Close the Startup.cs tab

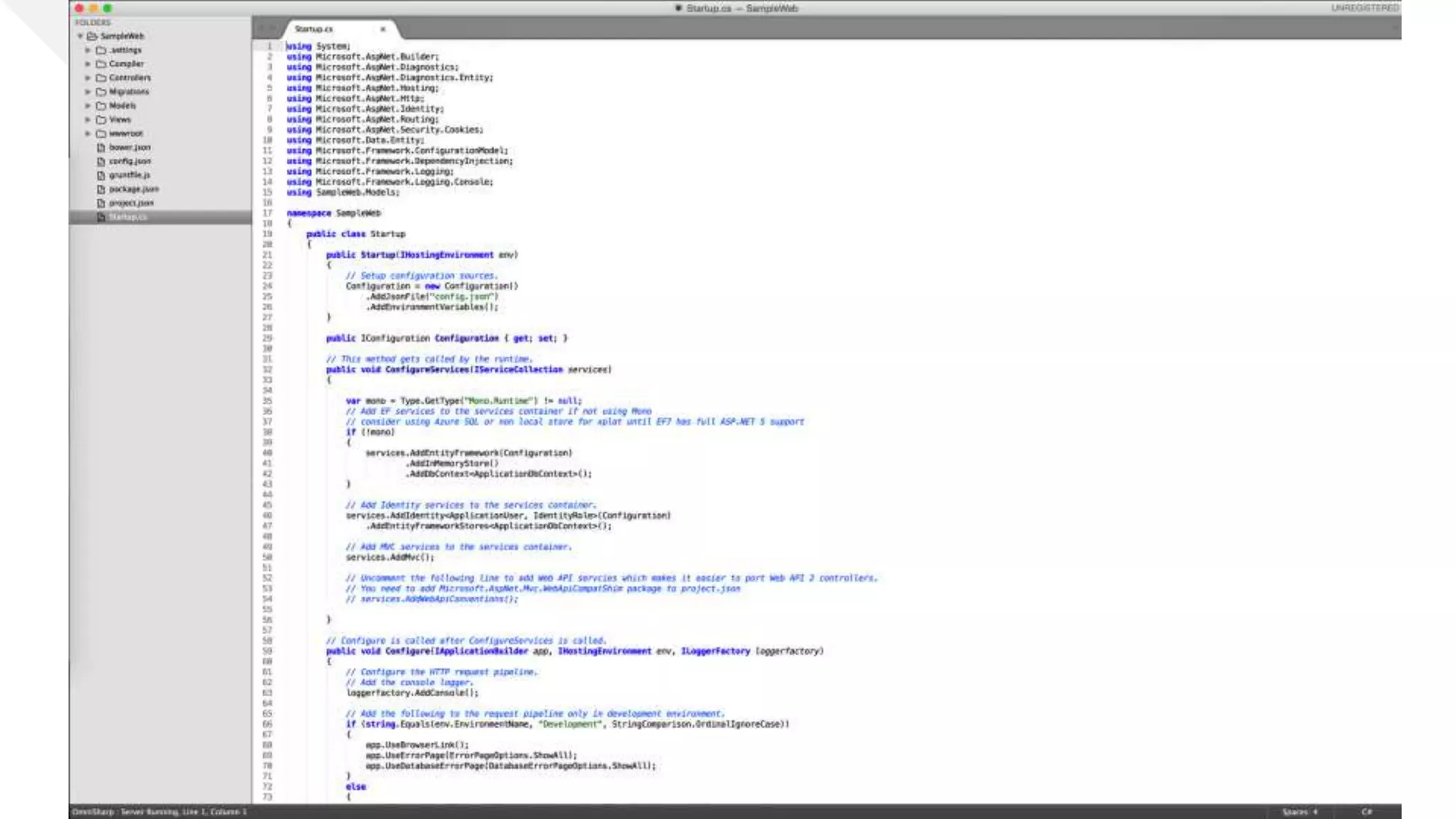pyautogui.click(x=382, y=29)
